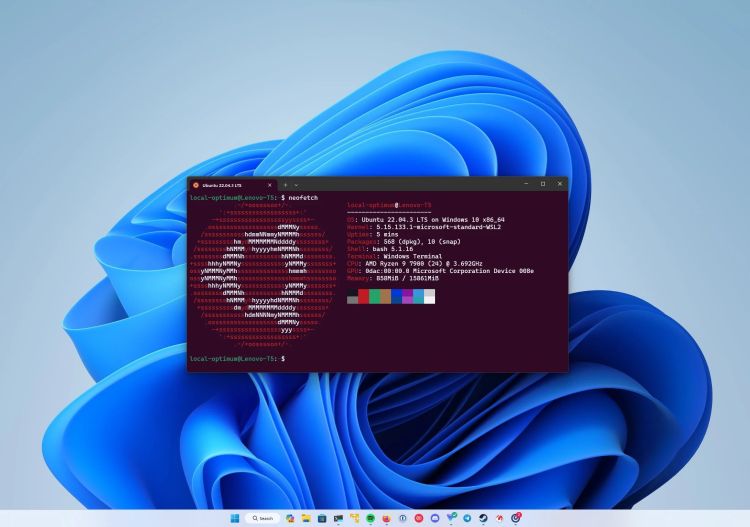Maximize the Windows Terminal window
750x527 pixels.
(x=543, y=184)
